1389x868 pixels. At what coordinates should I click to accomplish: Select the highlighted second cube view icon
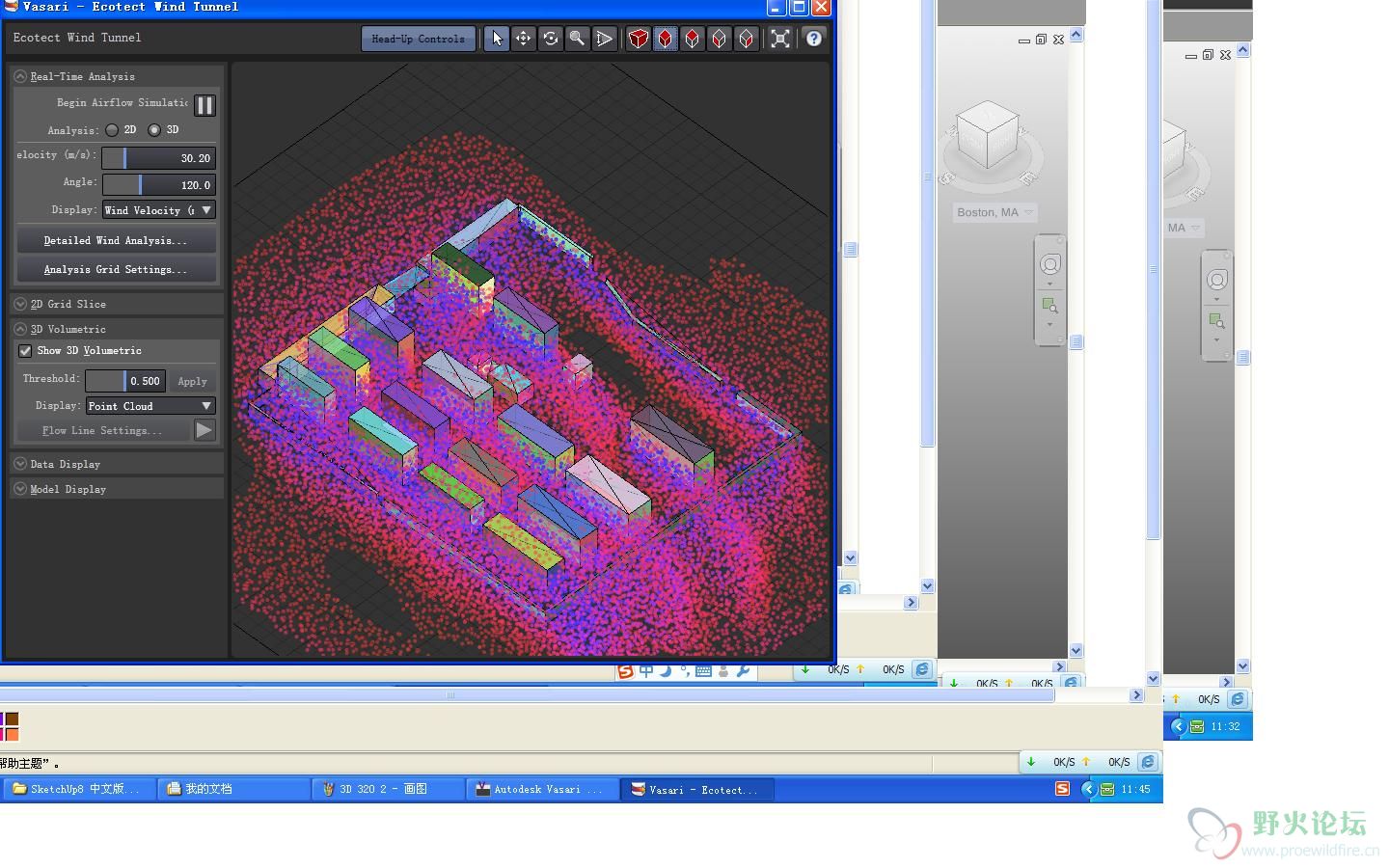666,39
